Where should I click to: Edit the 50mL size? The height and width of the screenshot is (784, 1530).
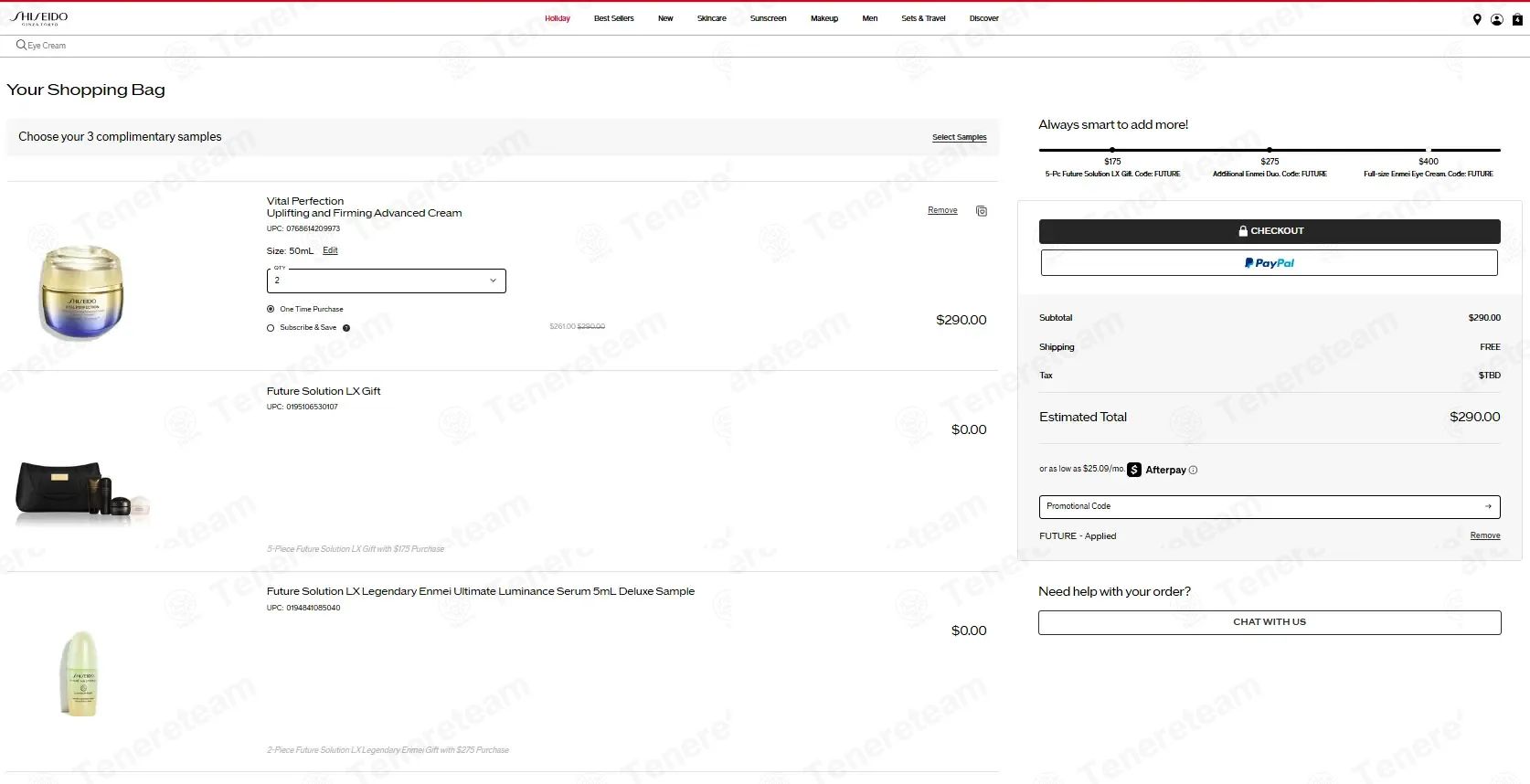tap(330, 250)
